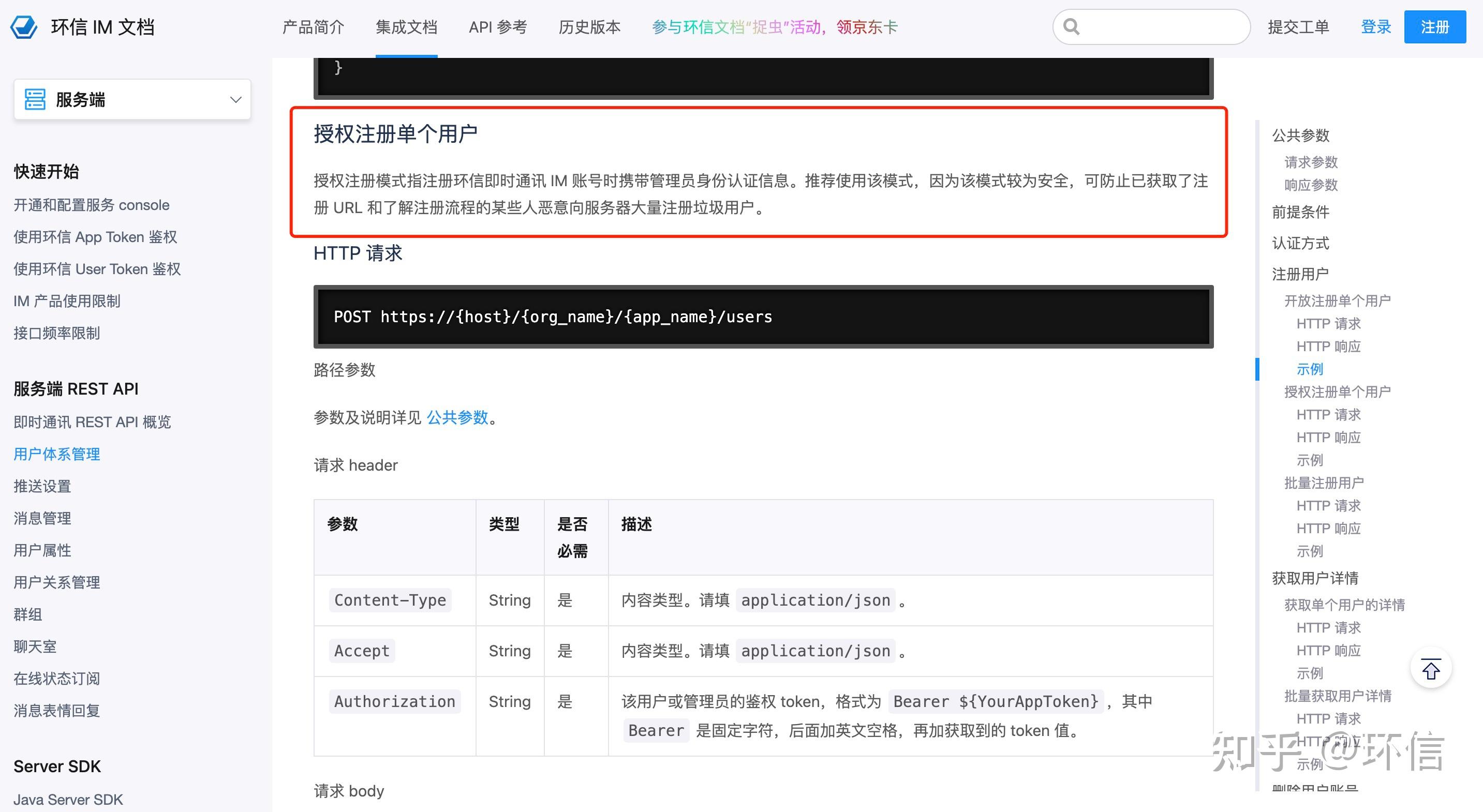This screenshot has width=1483, height=812.
Task: Open the 产品简介 tab
Action: 313,27
